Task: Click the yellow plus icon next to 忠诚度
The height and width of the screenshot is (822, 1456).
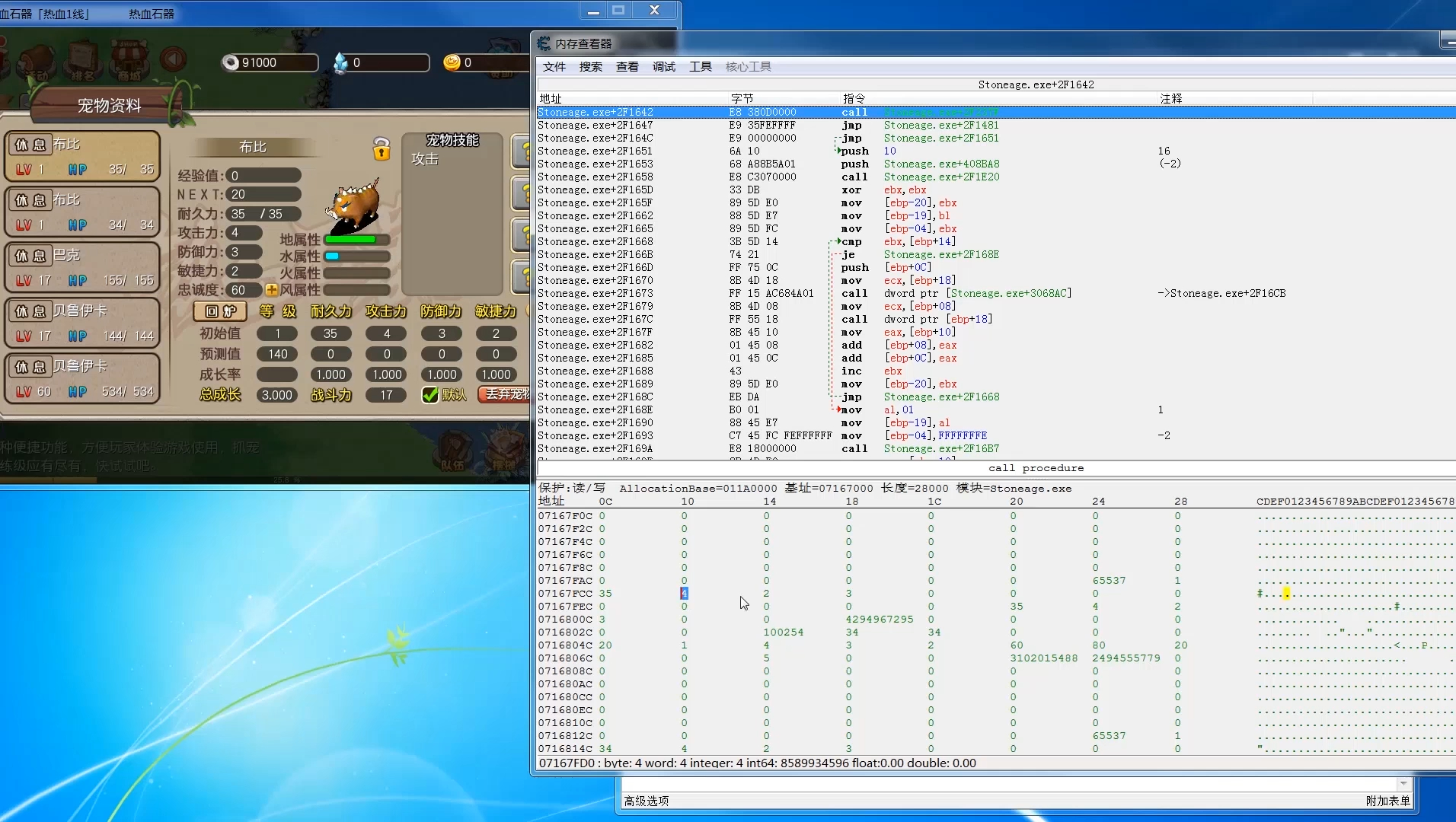Action: click(x=271, y=290)
